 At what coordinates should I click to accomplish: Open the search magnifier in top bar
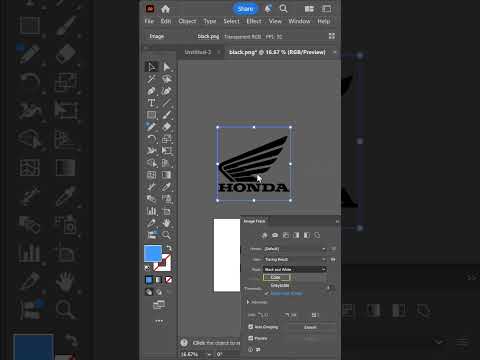coord(283,9)
